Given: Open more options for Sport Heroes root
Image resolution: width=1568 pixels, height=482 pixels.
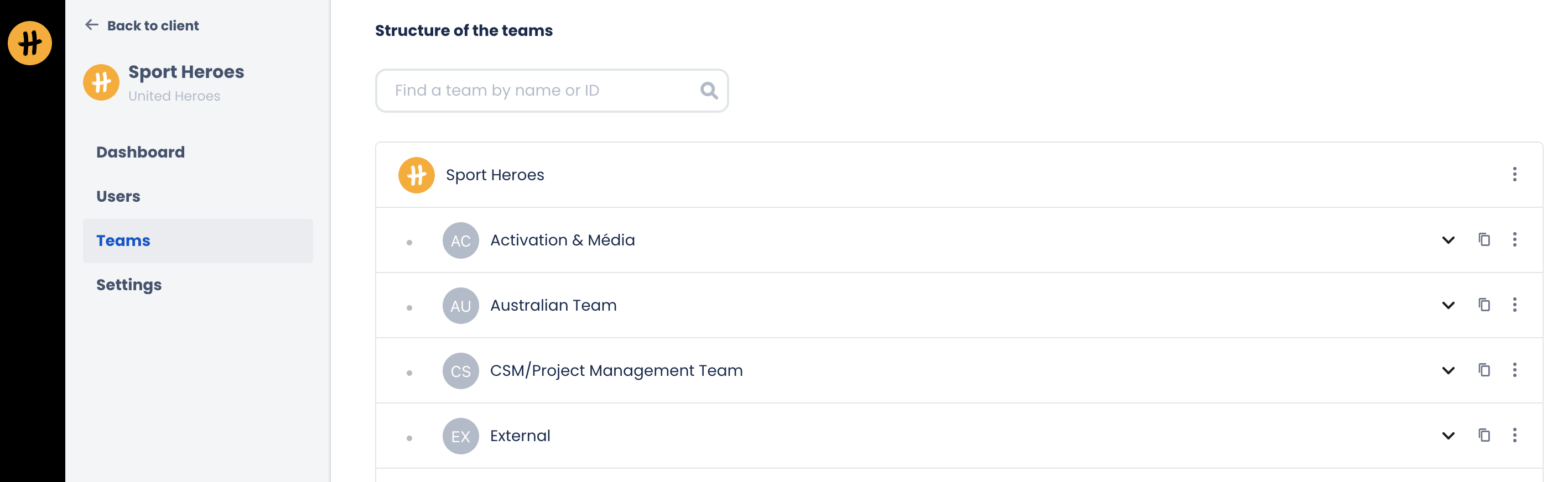Looking at the screenshot, I should click(1514, 175).
